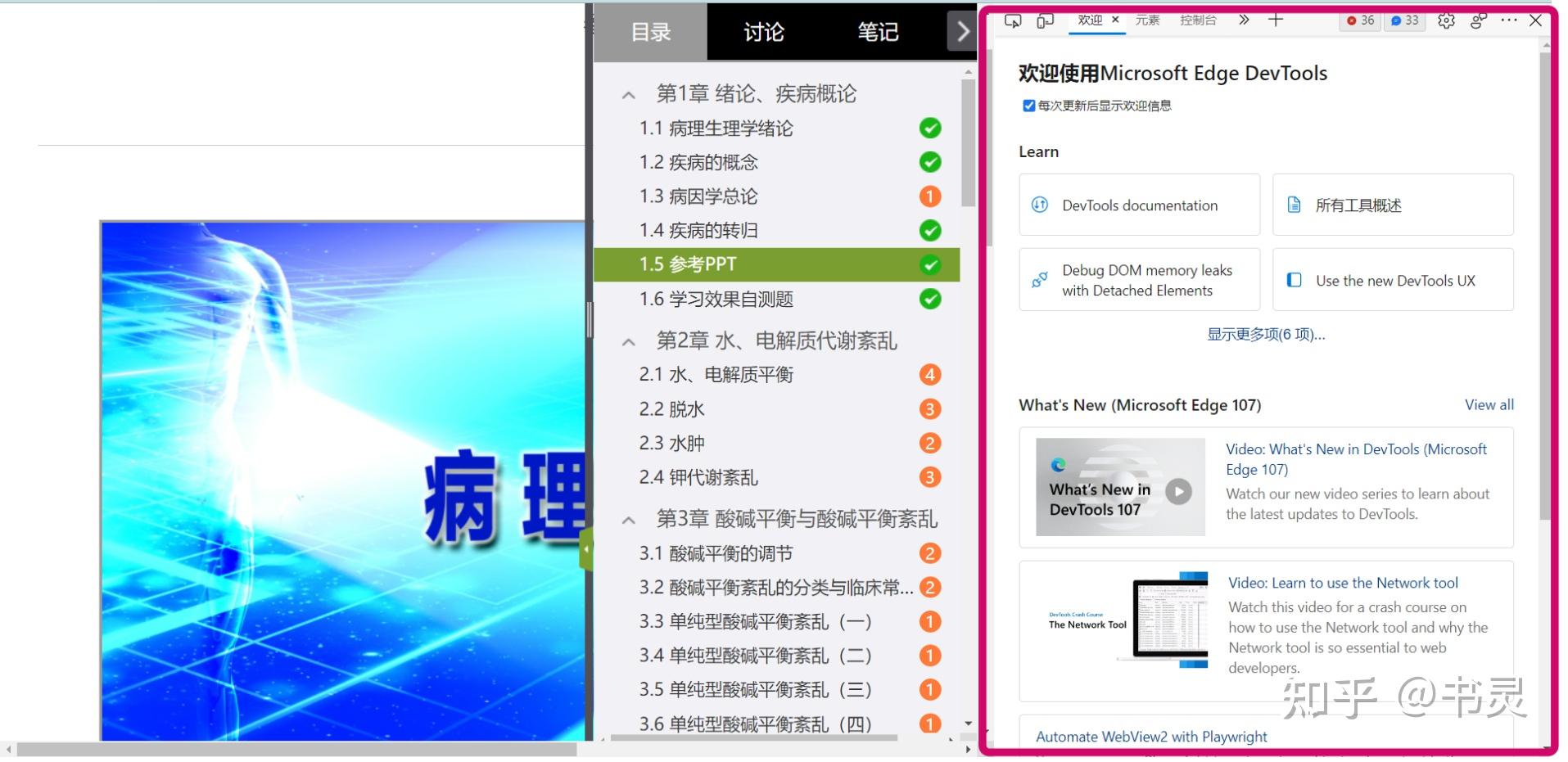Add a new DevTools panel with plus icon
The image size is (1568, 762).
[1275, 20]
